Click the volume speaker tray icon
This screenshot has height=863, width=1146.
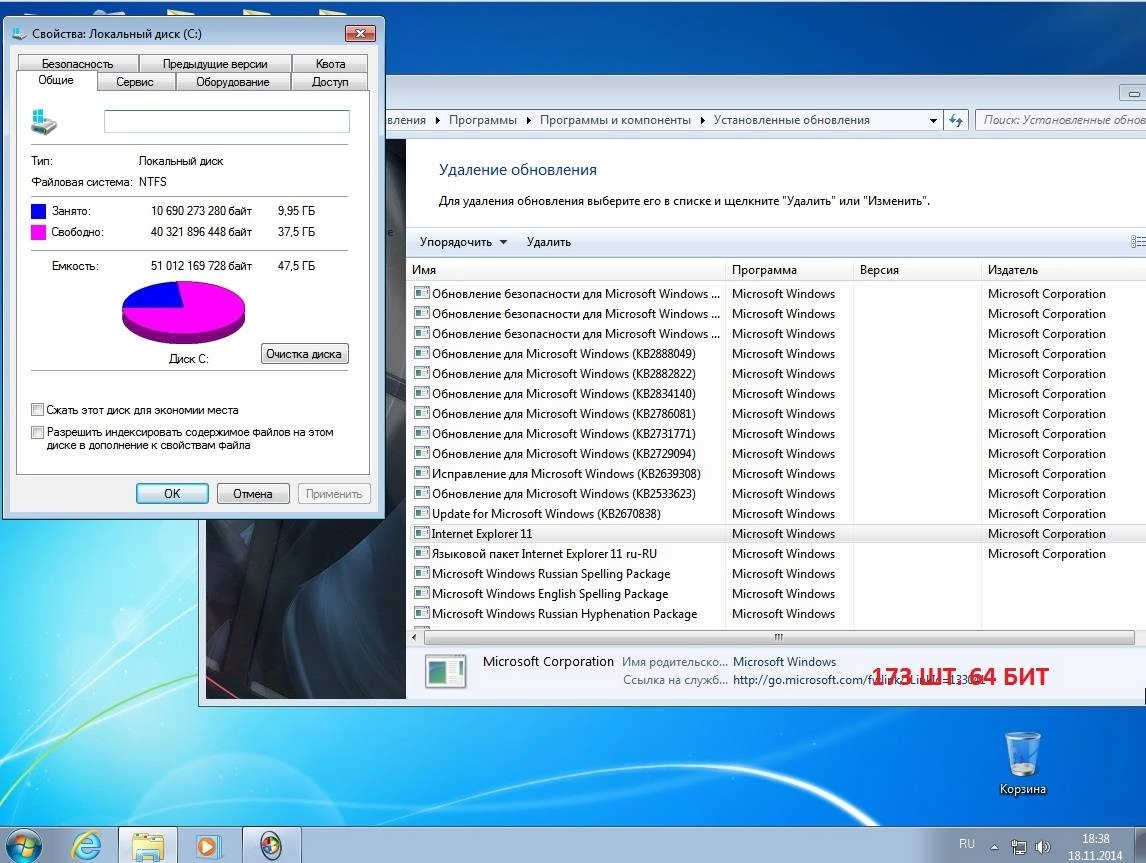point(1042,847)
